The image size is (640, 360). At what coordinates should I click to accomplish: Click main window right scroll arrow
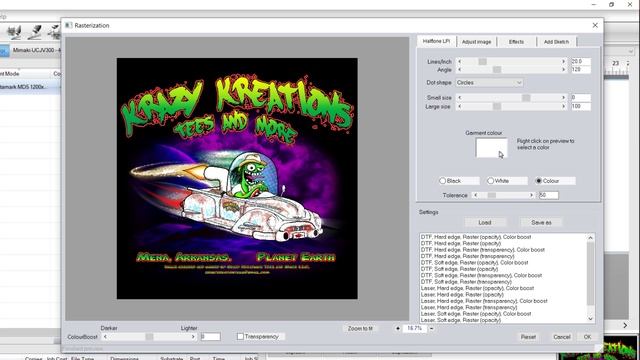click(x=625, y=325)
